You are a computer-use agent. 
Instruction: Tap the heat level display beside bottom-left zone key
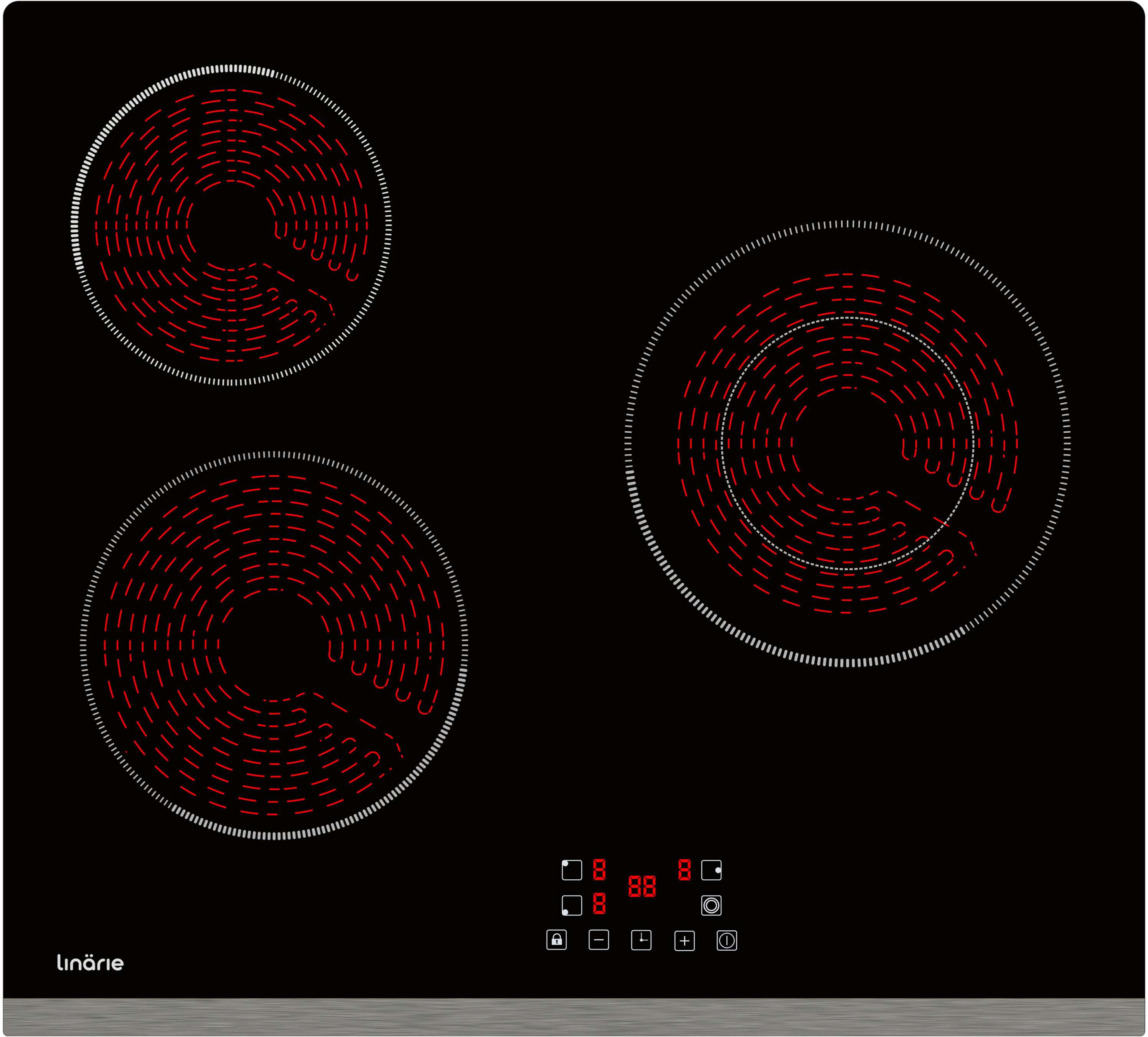click(x=599, y=904)
